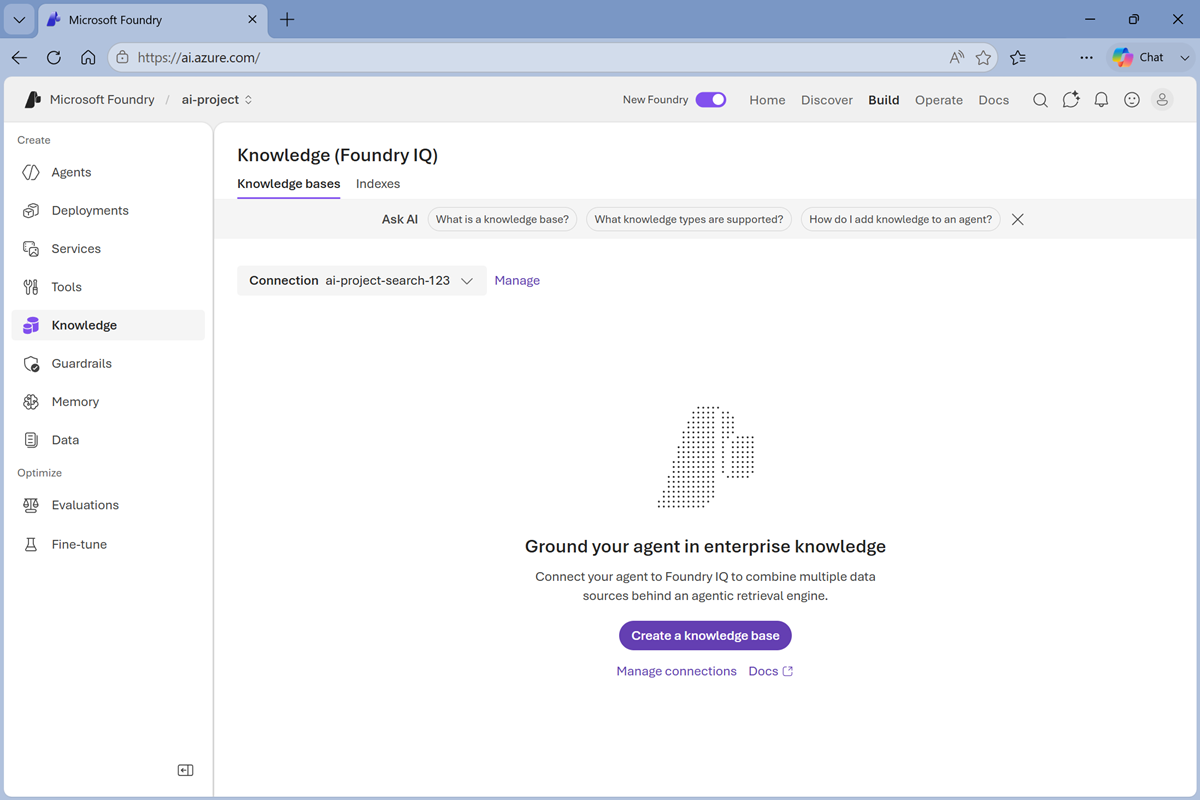This screenshot has height=800, width=1200.
Task: Open a new browser tab
Action: click(x=287, y=19)
